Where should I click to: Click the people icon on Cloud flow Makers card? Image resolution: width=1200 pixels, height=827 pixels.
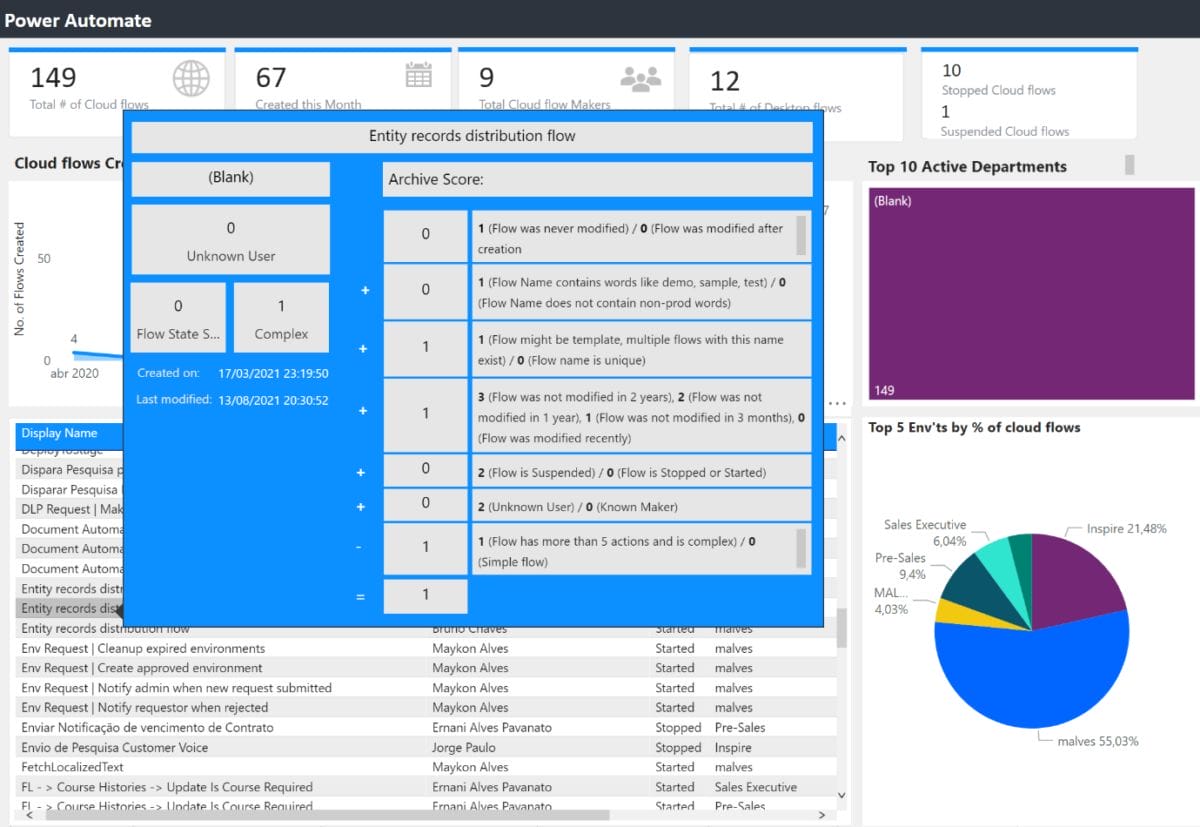[x=645, y=78]
